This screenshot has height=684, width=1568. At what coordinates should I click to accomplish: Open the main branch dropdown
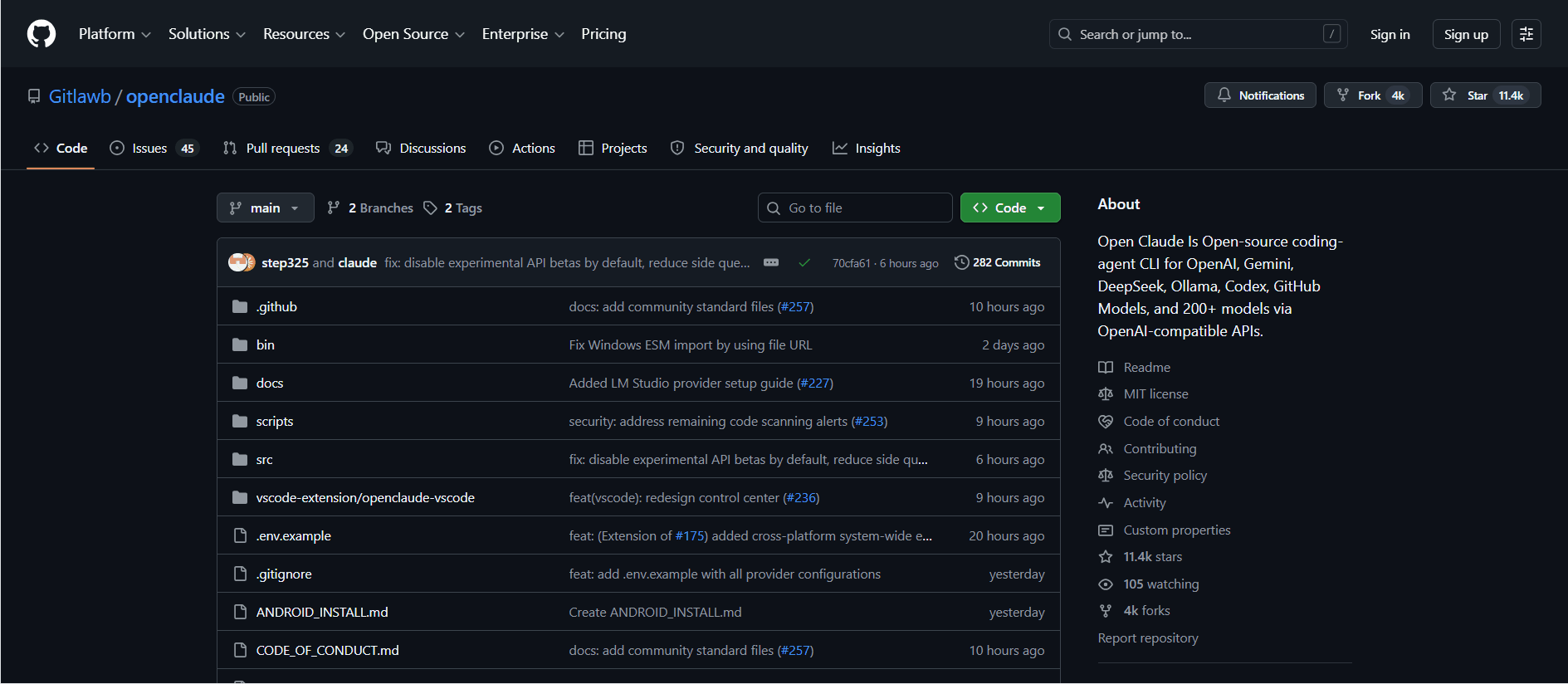pyautogui.click(x=265, y=208)
